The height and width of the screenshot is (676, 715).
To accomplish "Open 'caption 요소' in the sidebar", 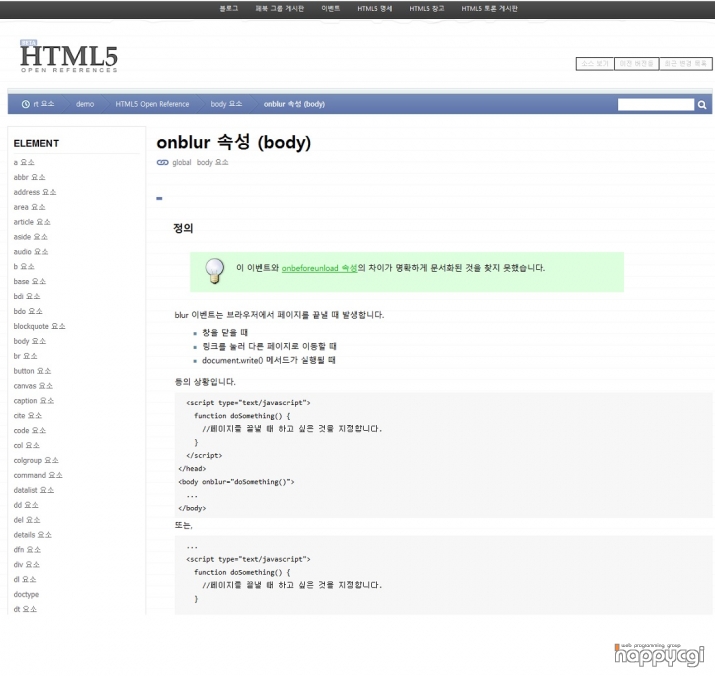I will (34, 400).
